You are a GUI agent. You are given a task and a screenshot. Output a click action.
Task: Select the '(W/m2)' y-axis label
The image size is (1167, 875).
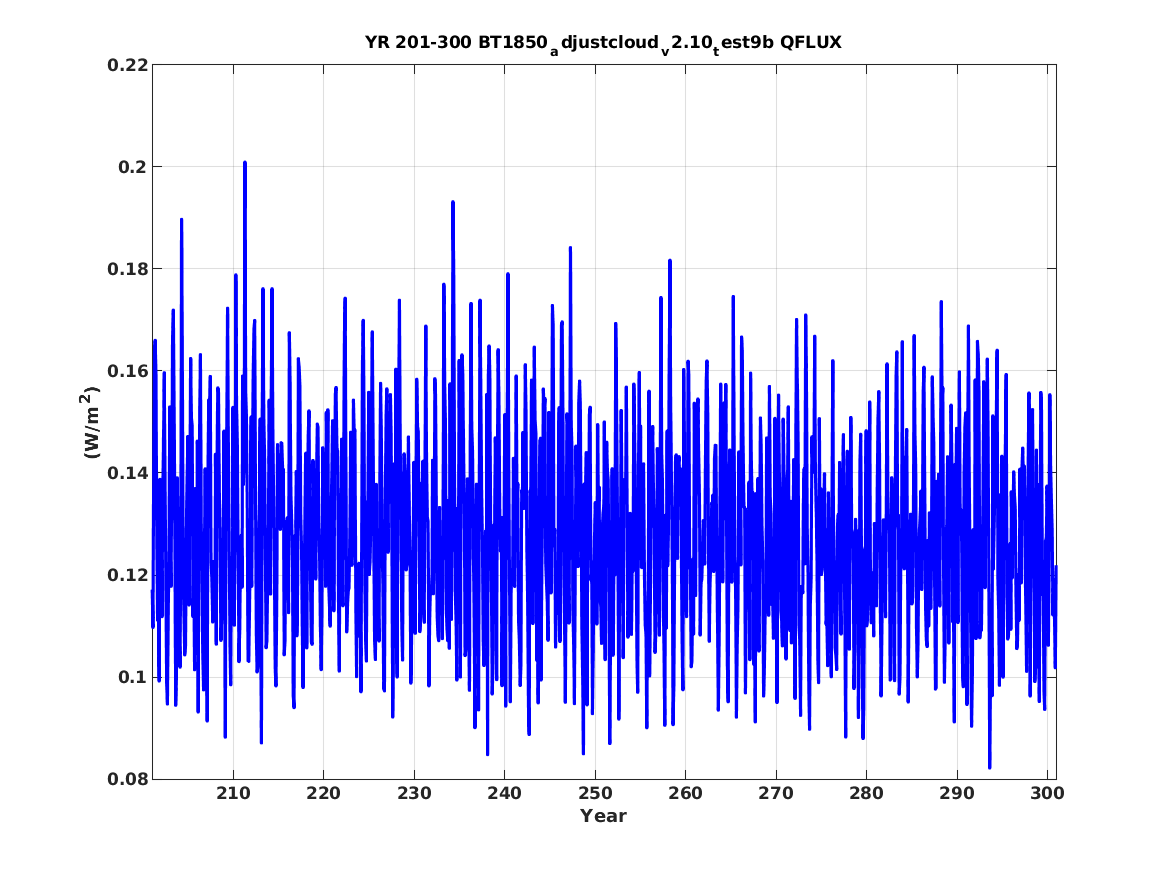pyautogui.click(x=90, y=422)
